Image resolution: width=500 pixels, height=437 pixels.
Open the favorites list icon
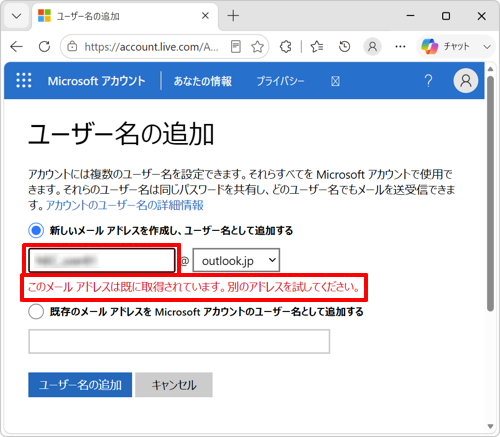pyautogui.click(x=317, y=47)
